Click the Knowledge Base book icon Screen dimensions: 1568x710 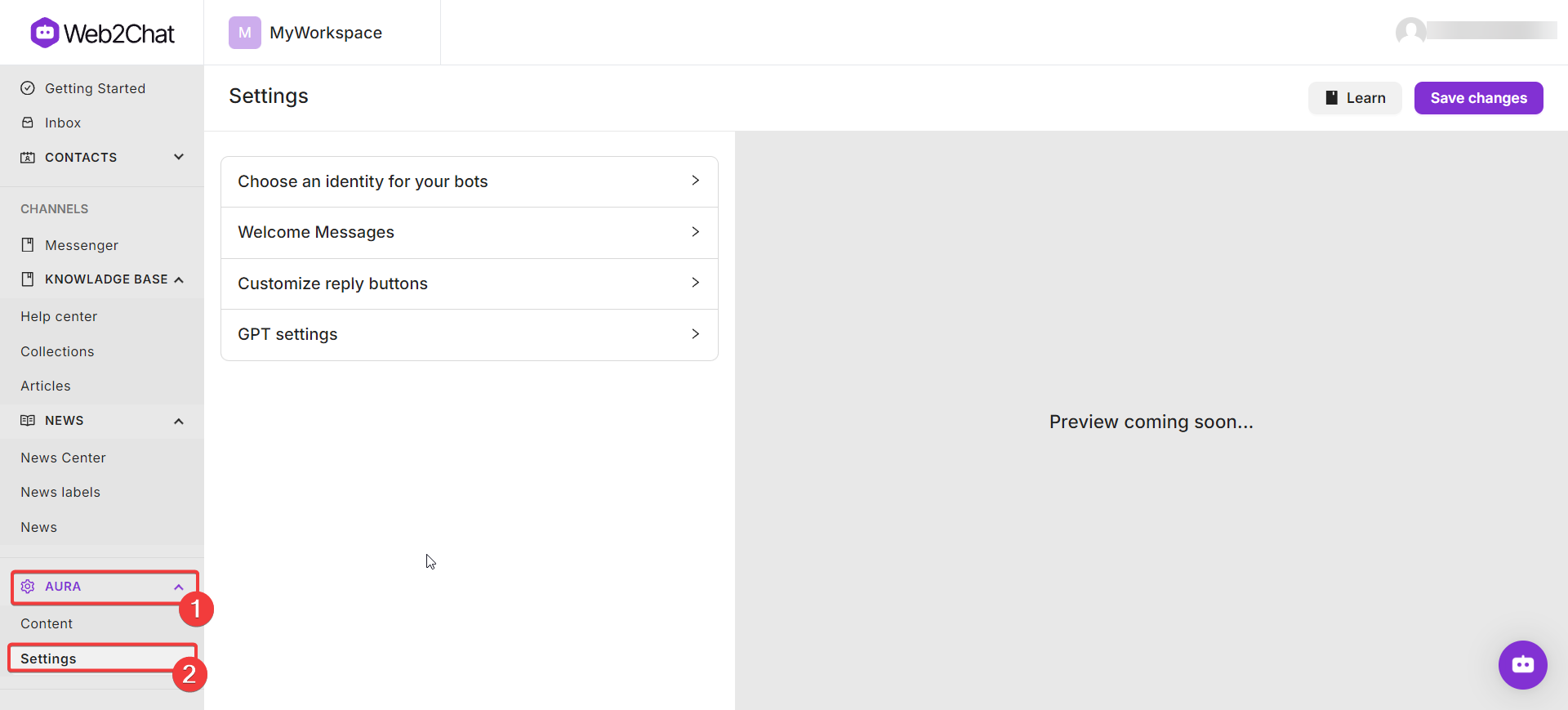pos(28,279)
